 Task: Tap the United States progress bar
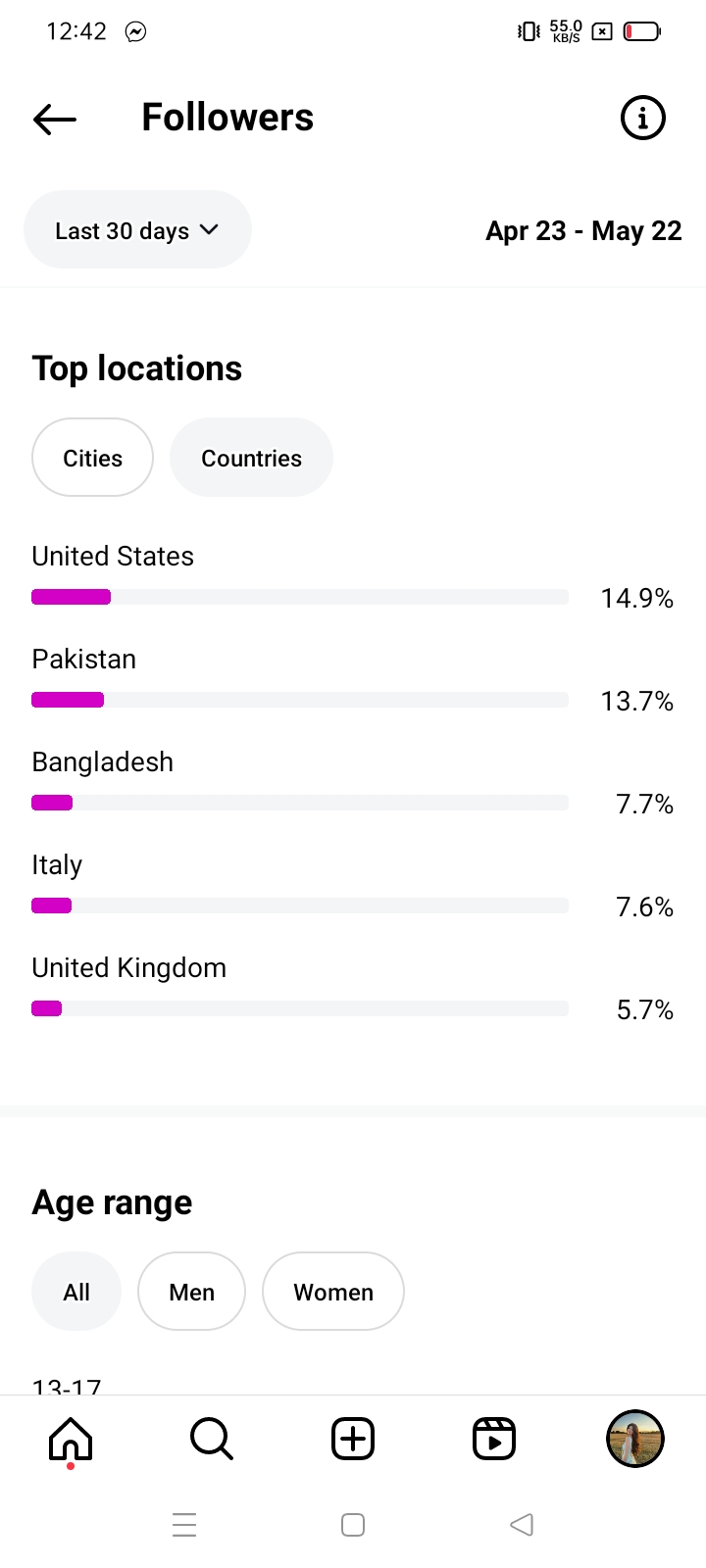[300, 597]
